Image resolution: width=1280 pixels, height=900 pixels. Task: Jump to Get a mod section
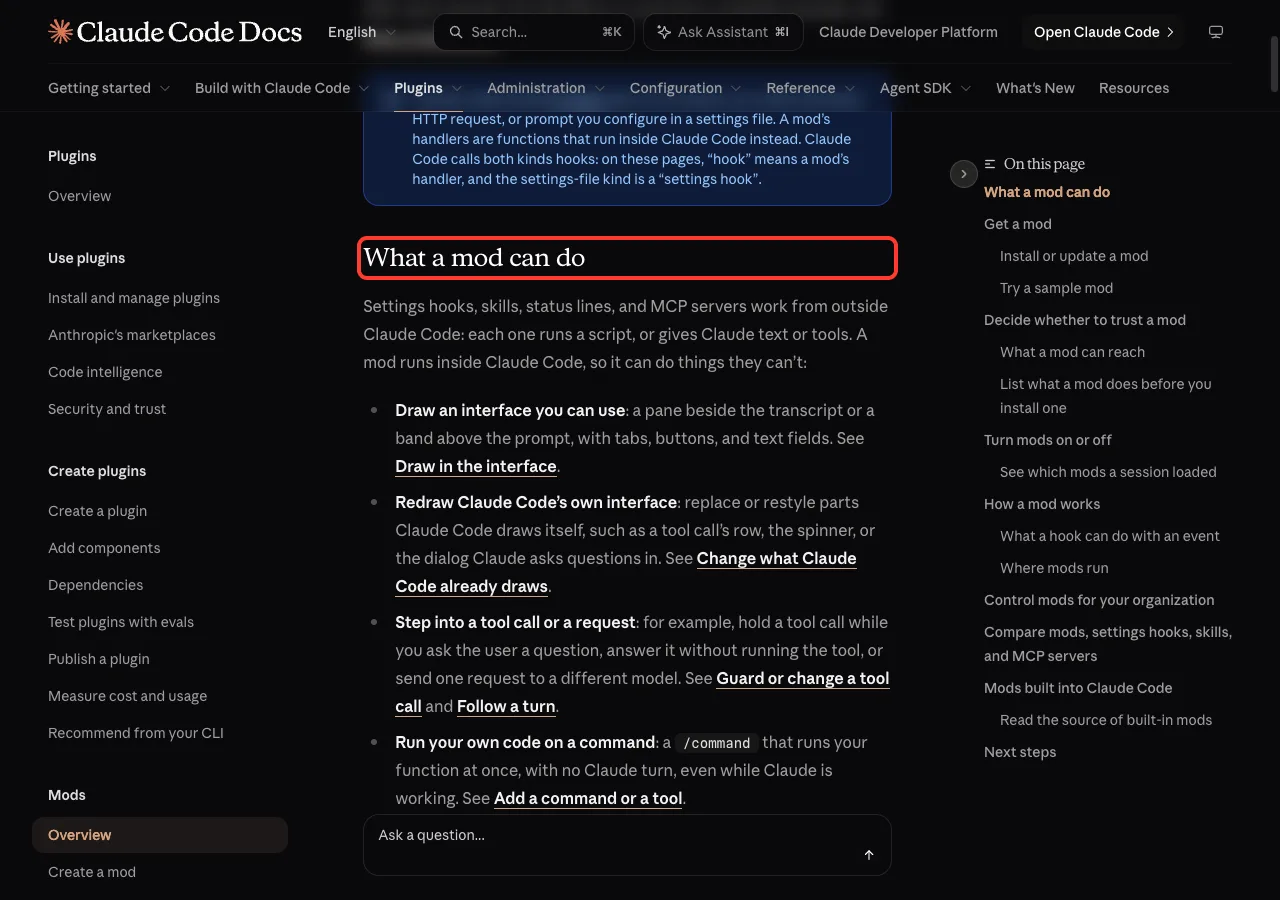pyautogui.click(x=1018, y=224)
